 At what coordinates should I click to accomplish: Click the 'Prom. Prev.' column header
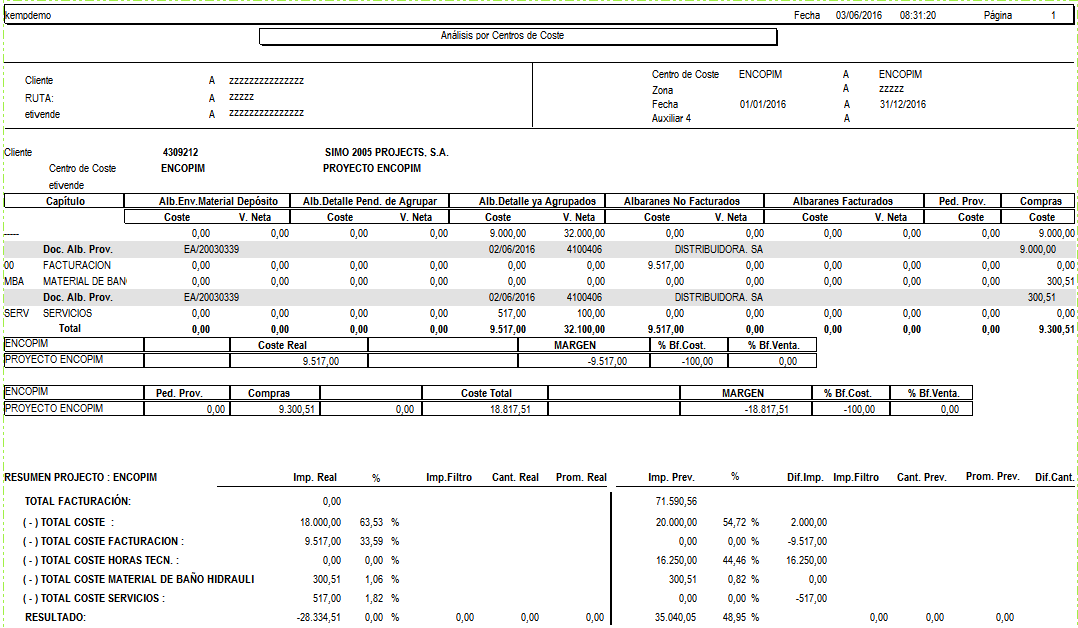click(x=993, y=477)
